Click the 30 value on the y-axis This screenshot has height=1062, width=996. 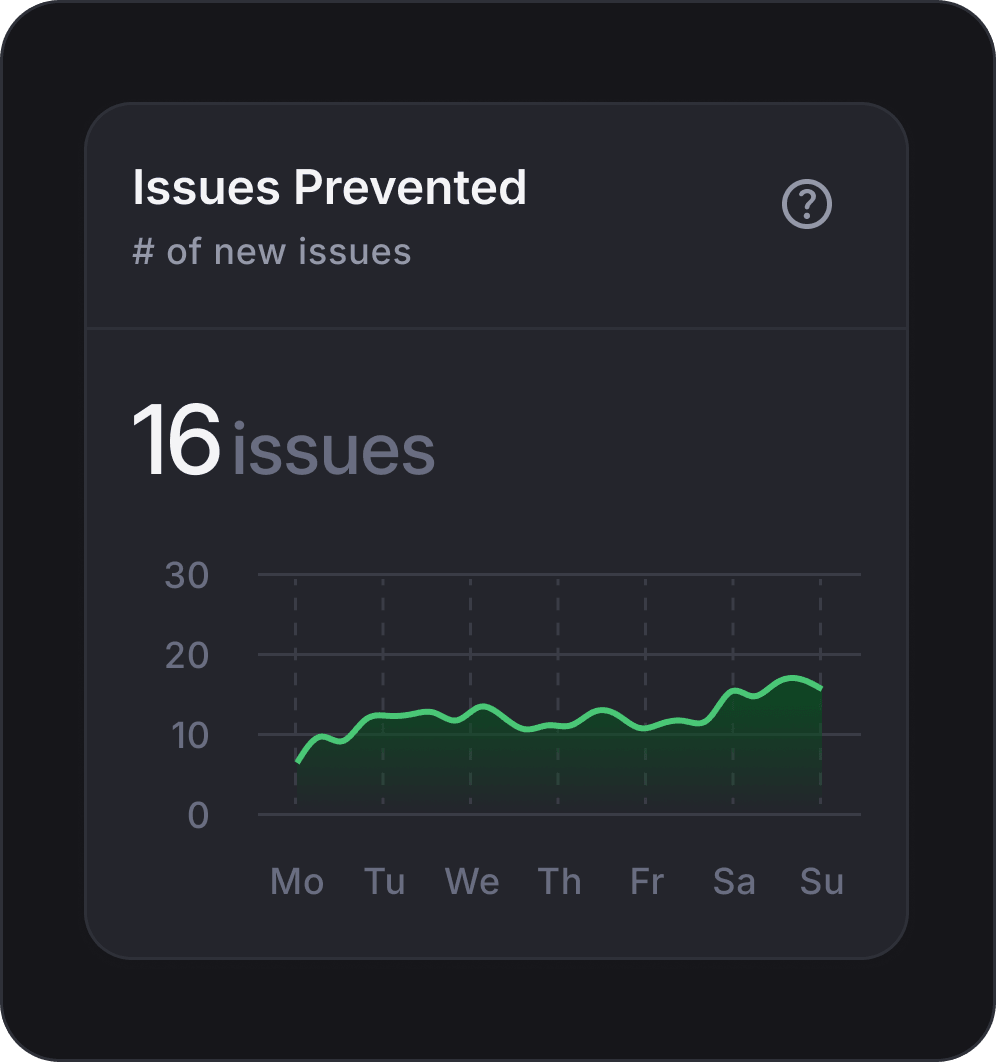186,575
